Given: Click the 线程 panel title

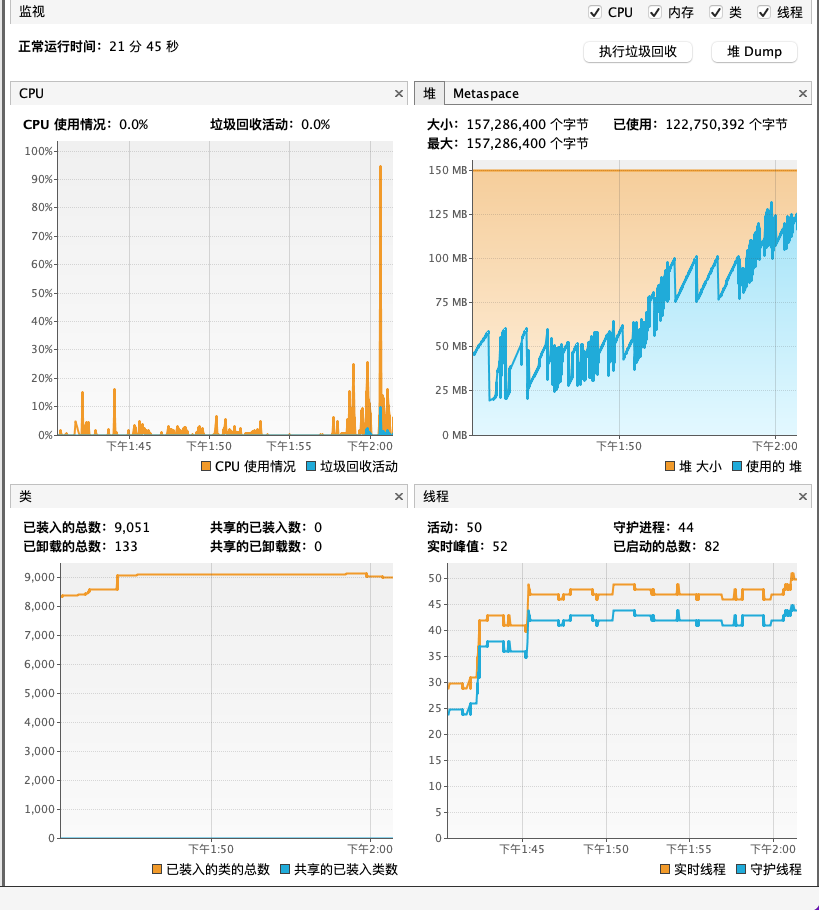Looking at the screenshot, I should (436, 496).
